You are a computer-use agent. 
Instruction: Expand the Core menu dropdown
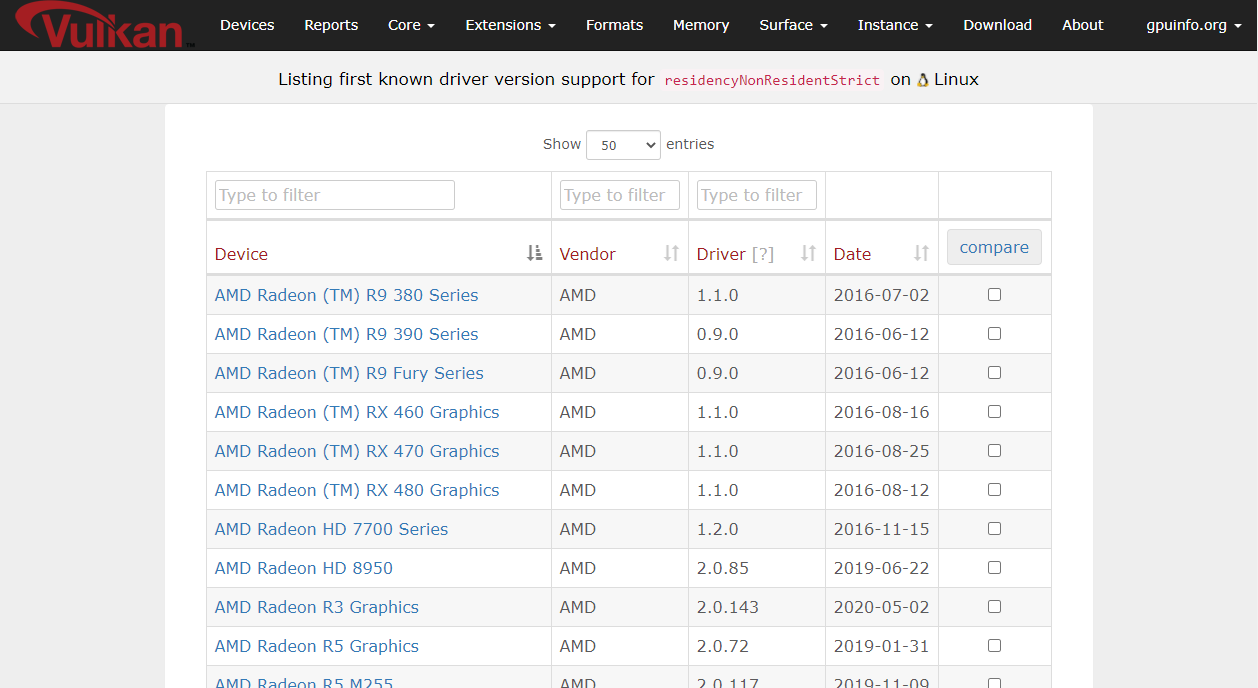pyautogui.click(x=411, y=25)
